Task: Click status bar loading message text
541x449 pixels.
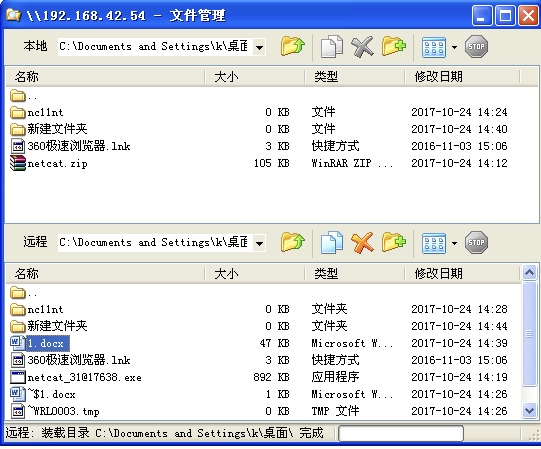Action: tap(164, 433)
